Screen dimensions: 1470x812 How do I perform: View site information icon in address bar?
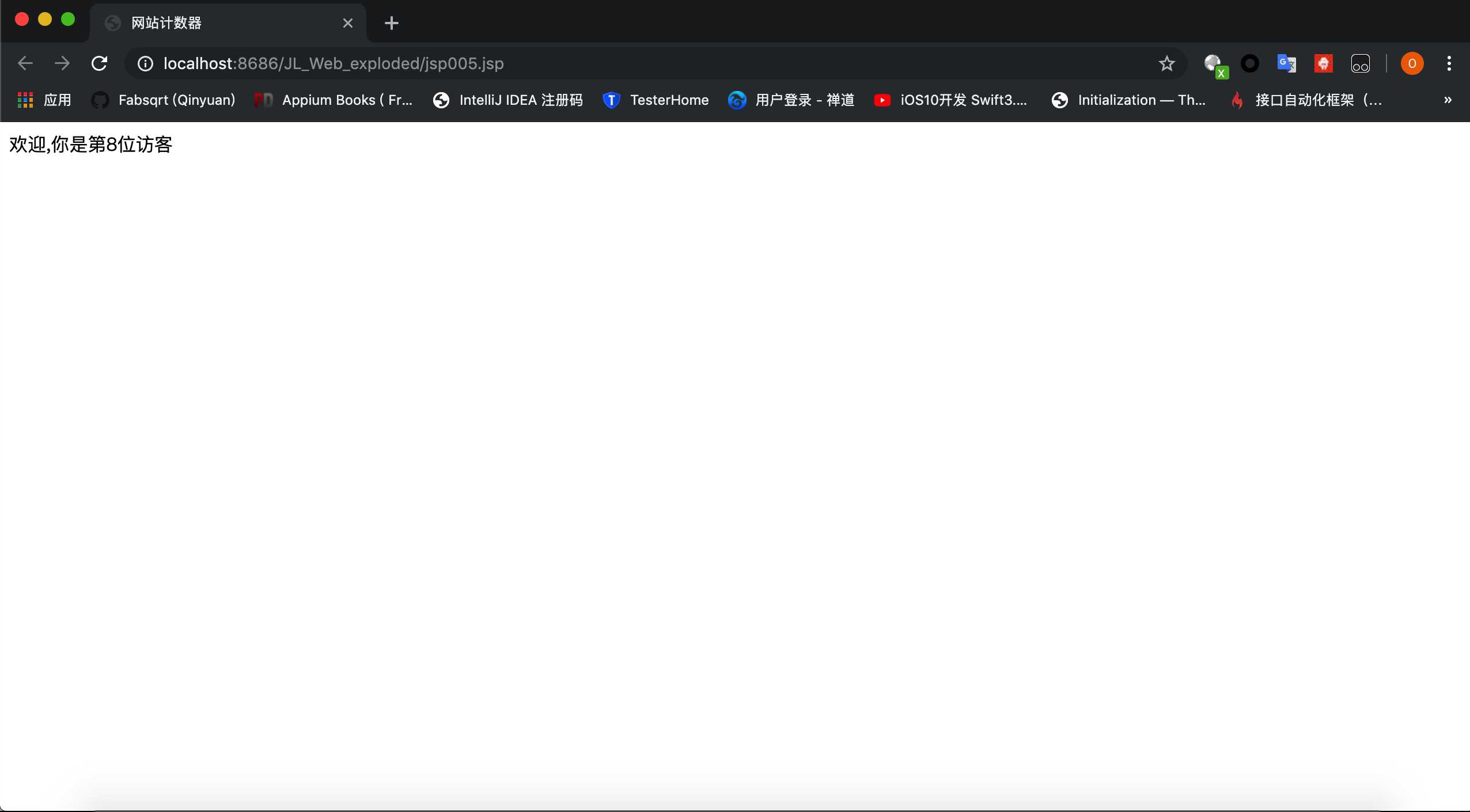145,63
